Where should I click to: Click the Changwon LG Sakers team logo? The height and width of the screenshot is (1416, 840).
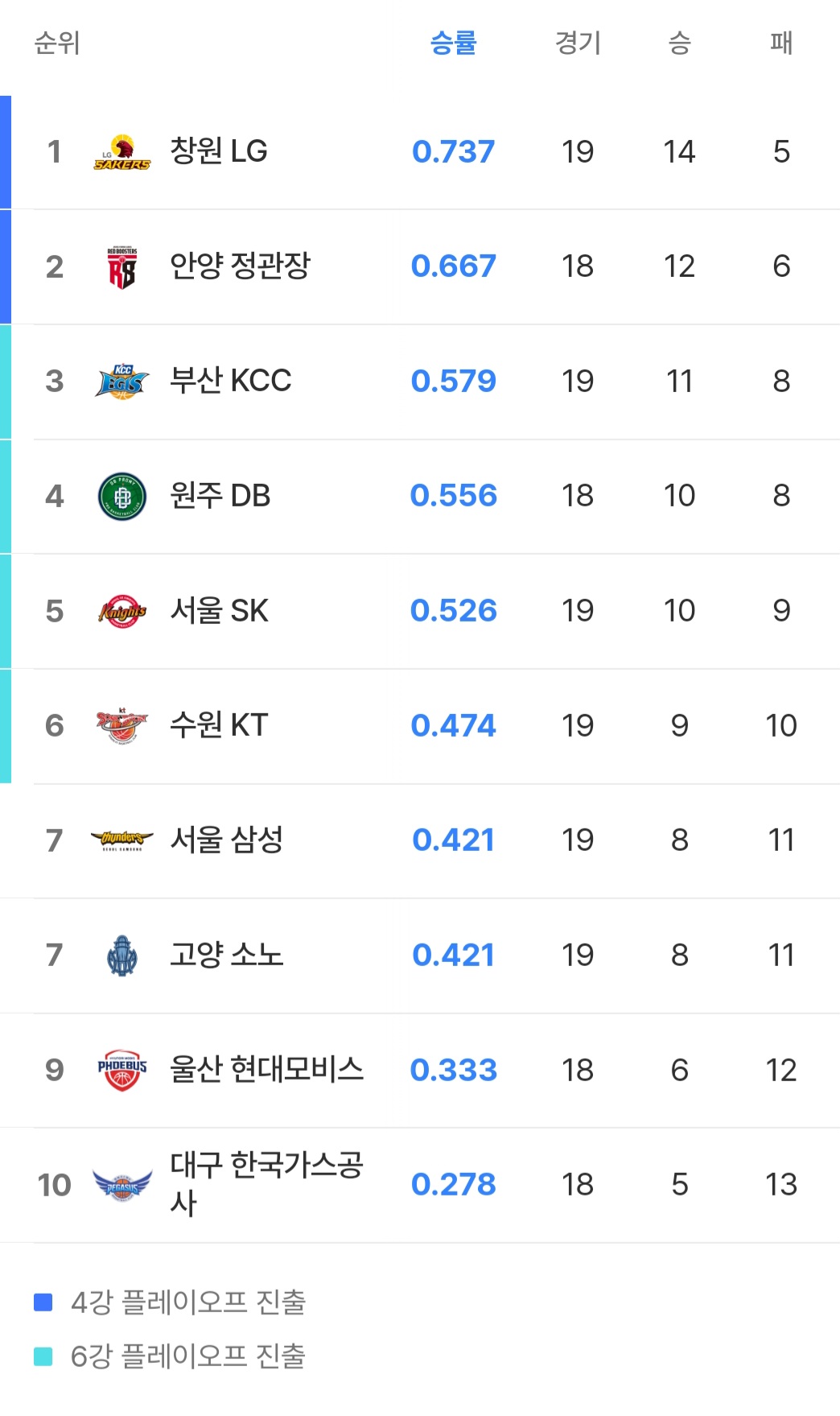coord(122,152)
